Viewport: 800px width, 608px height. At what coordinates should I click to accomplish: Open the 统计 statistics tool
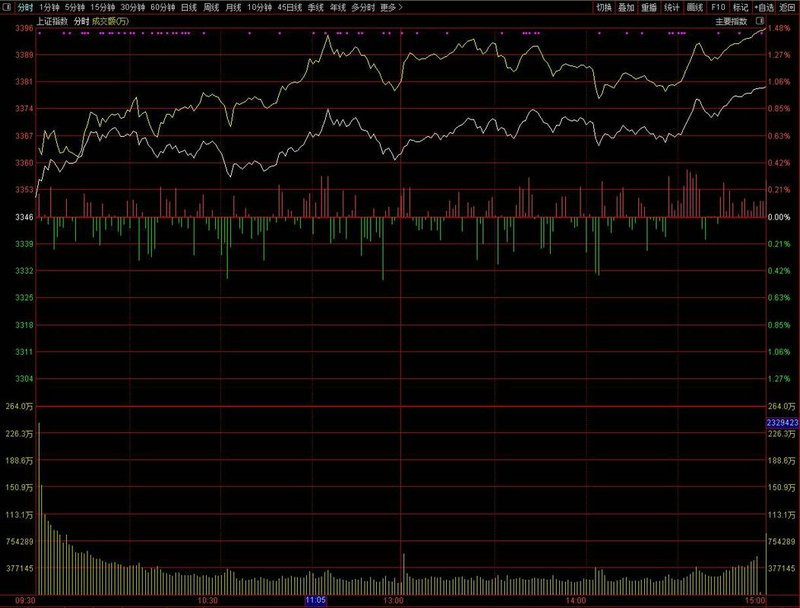coord(672,7)
